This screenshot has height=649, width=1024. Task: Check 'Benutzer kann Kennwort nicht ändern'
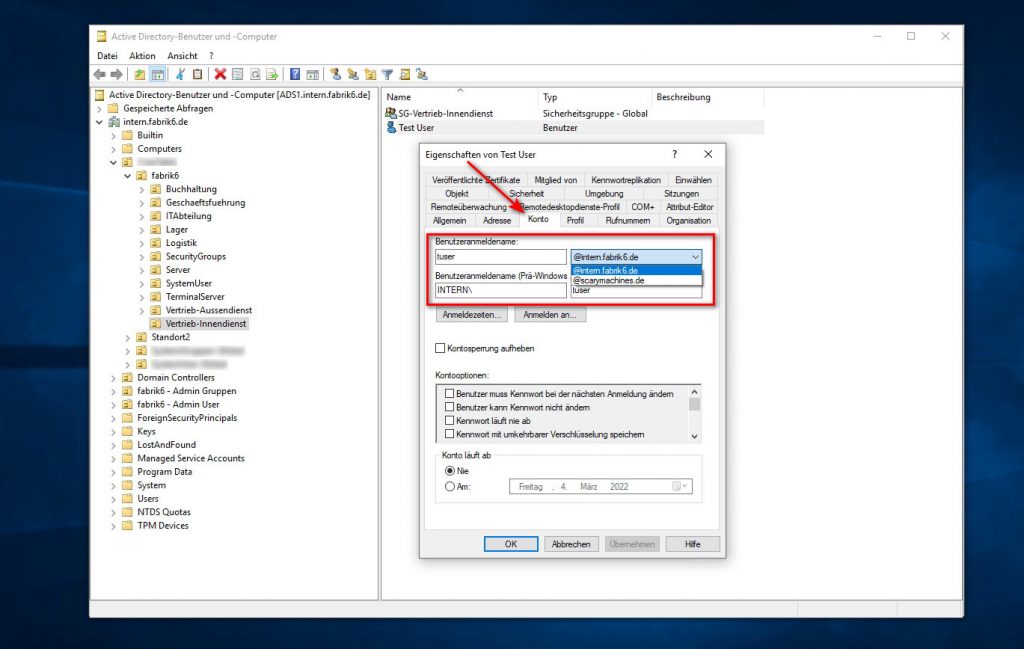tap(449, 406)
